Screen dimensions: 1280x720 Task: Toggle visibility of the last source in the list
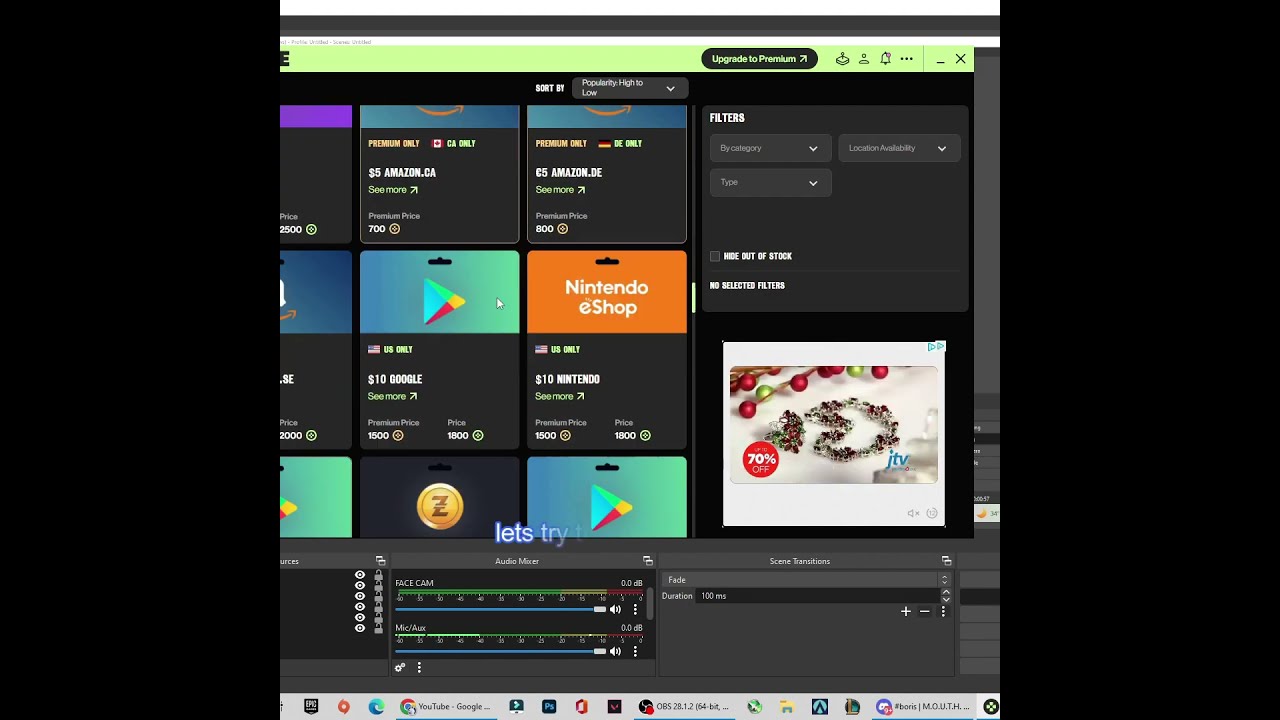360,628
